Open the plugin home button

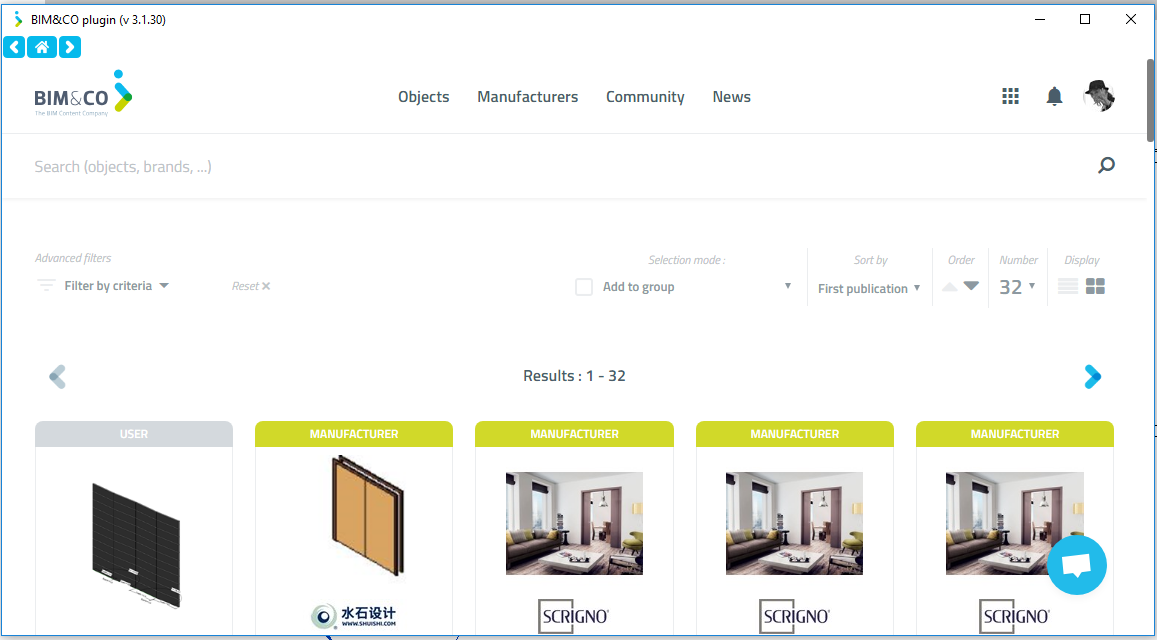tap(42, 47)
